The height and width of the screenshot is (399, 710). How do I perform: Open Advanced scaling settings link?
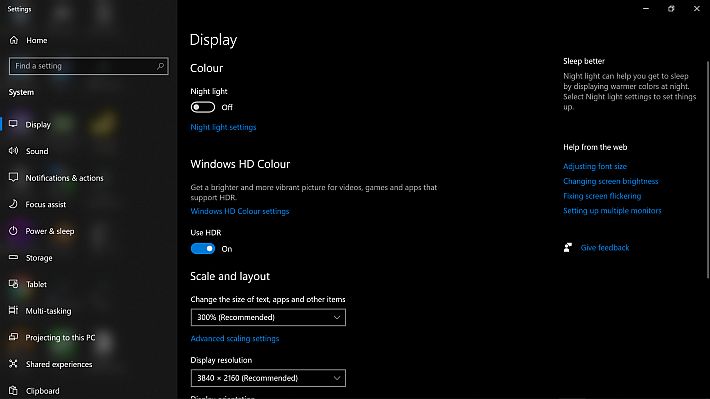(x=235, y=339)
